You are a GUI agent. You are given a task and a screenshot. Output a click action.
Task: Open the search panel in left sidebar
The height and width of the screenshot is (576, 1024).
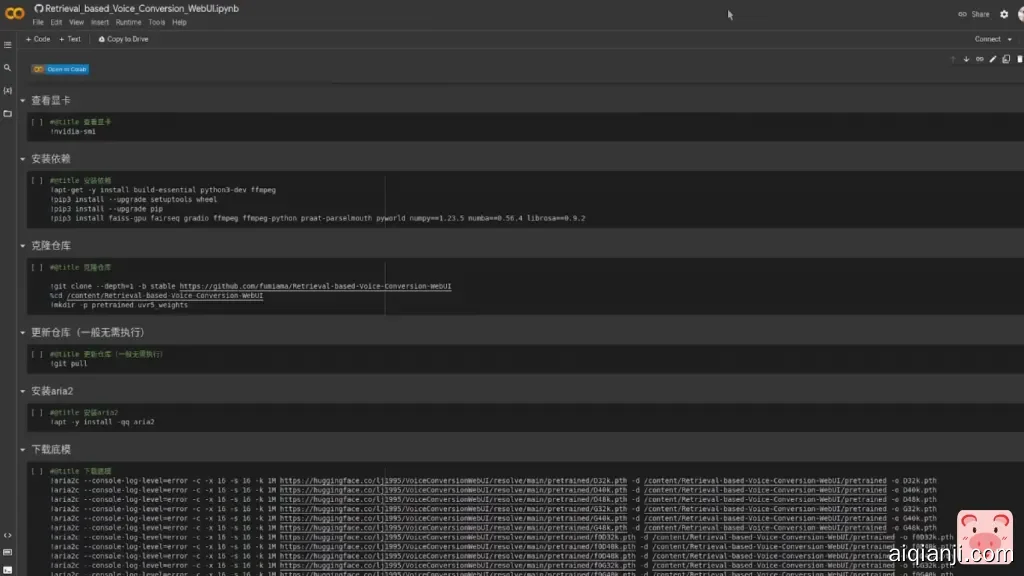pos(8,68)
